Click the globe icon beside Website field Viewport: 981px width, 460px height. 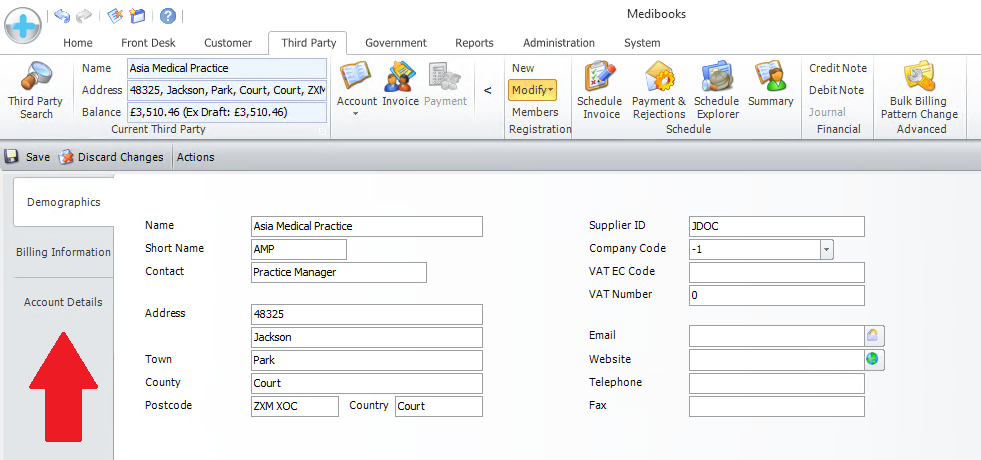873,359
